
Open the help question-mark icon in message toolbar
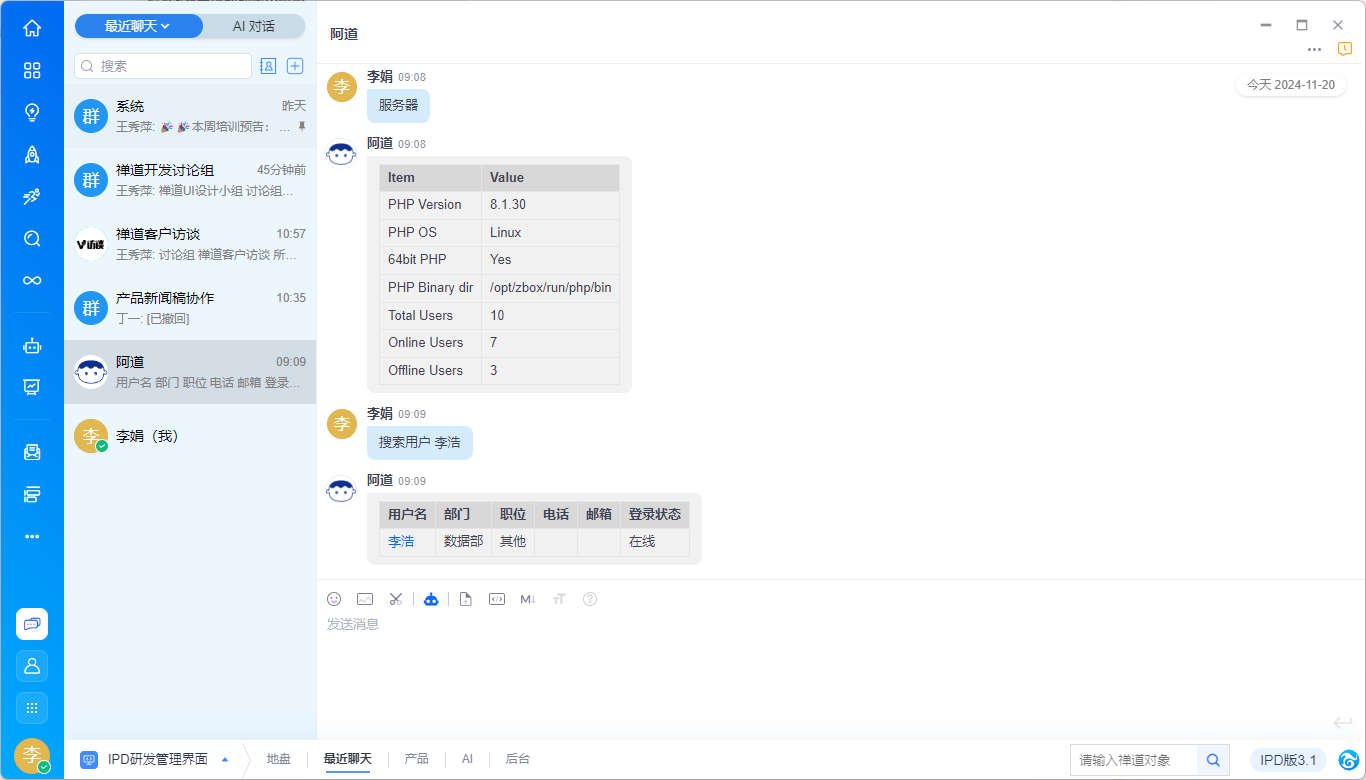pyautogui.click(x=590, y=599)
